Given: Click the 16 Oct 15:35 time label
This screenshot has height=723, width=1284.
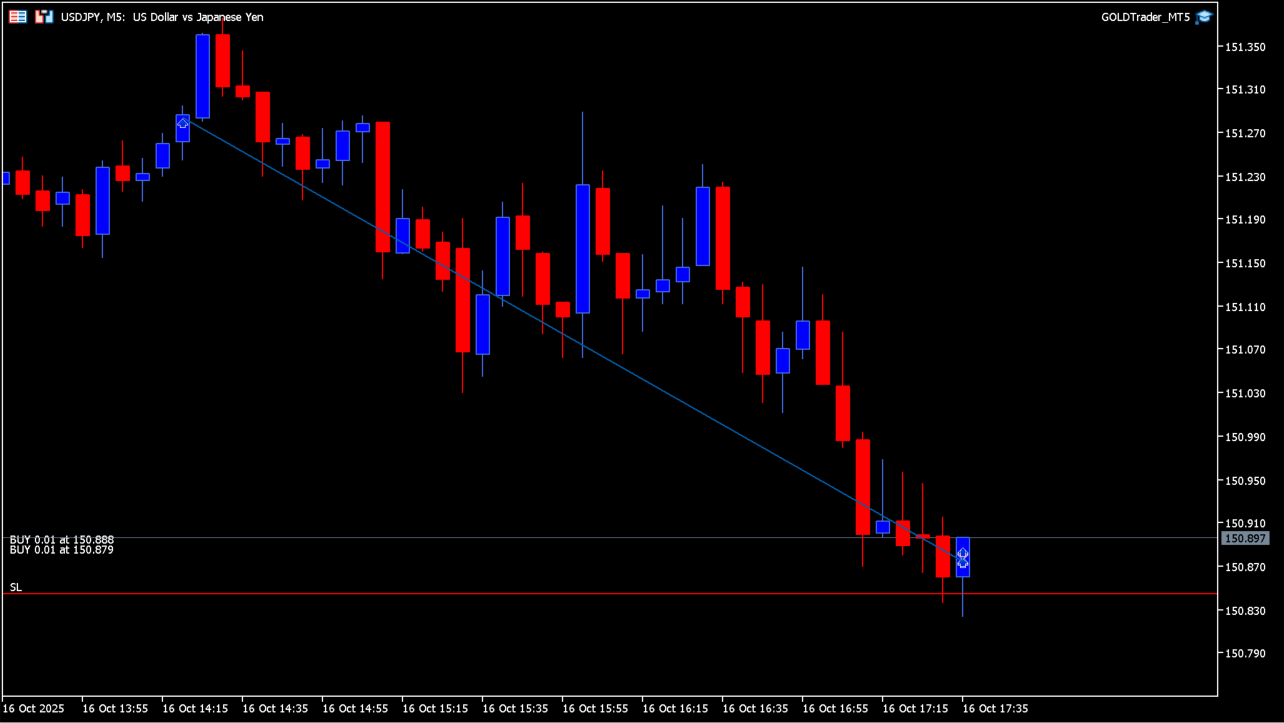Looking at the screenshot, I should (x=515, y=709).
